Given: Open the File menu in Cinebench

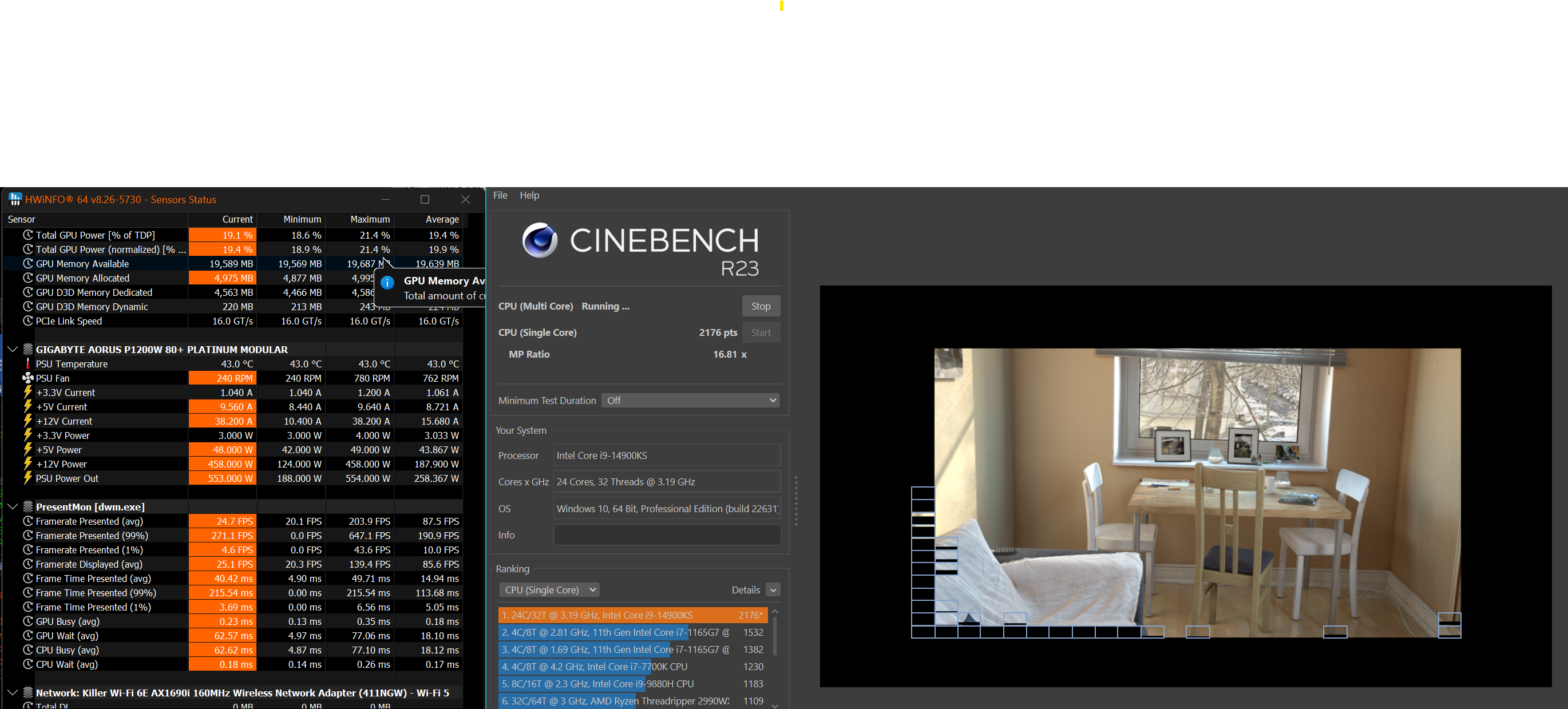Looking at the screenshot, I should 500,195.
